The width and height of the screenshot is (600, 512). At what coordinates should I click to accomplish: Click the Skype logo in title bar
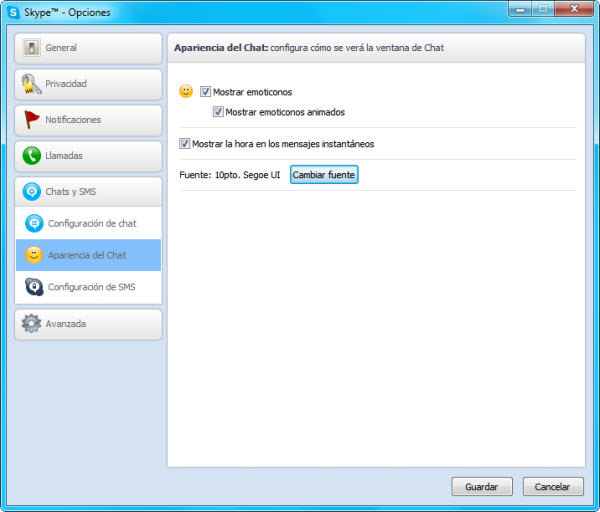point(13,12)
